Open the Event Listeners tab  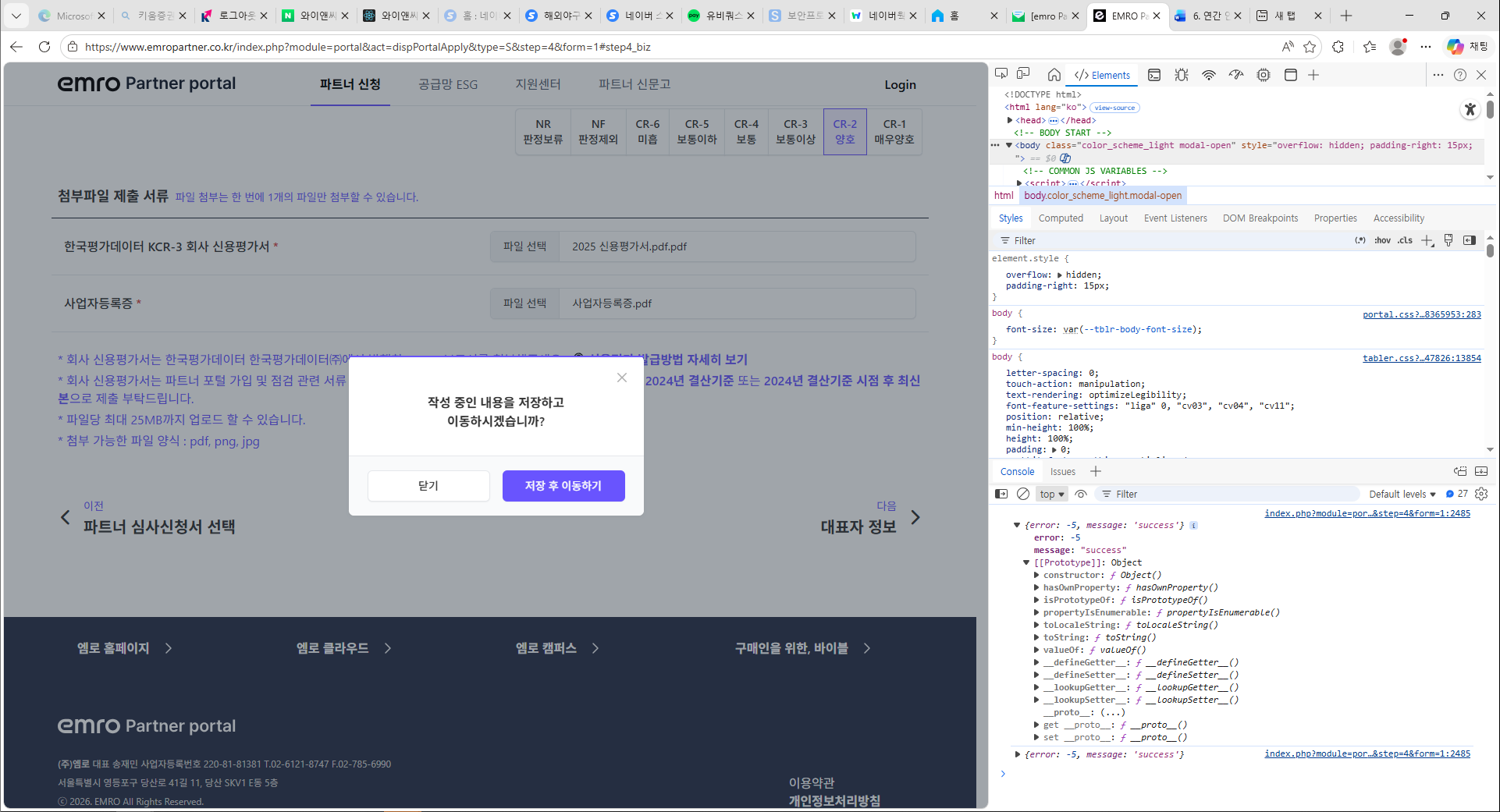click(x=1175, y=218)
